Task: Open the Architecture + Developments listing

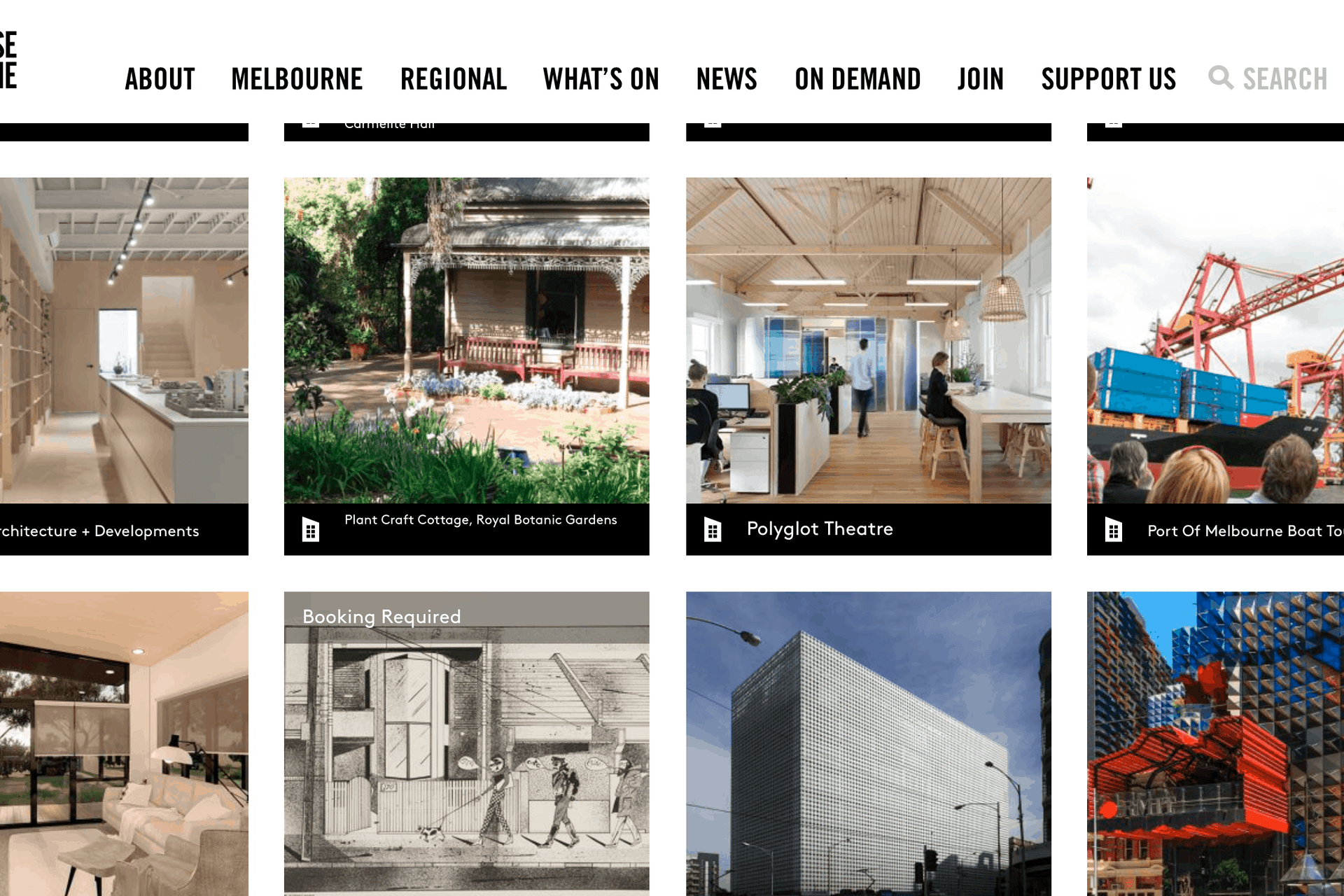Action: click(99, 531)
